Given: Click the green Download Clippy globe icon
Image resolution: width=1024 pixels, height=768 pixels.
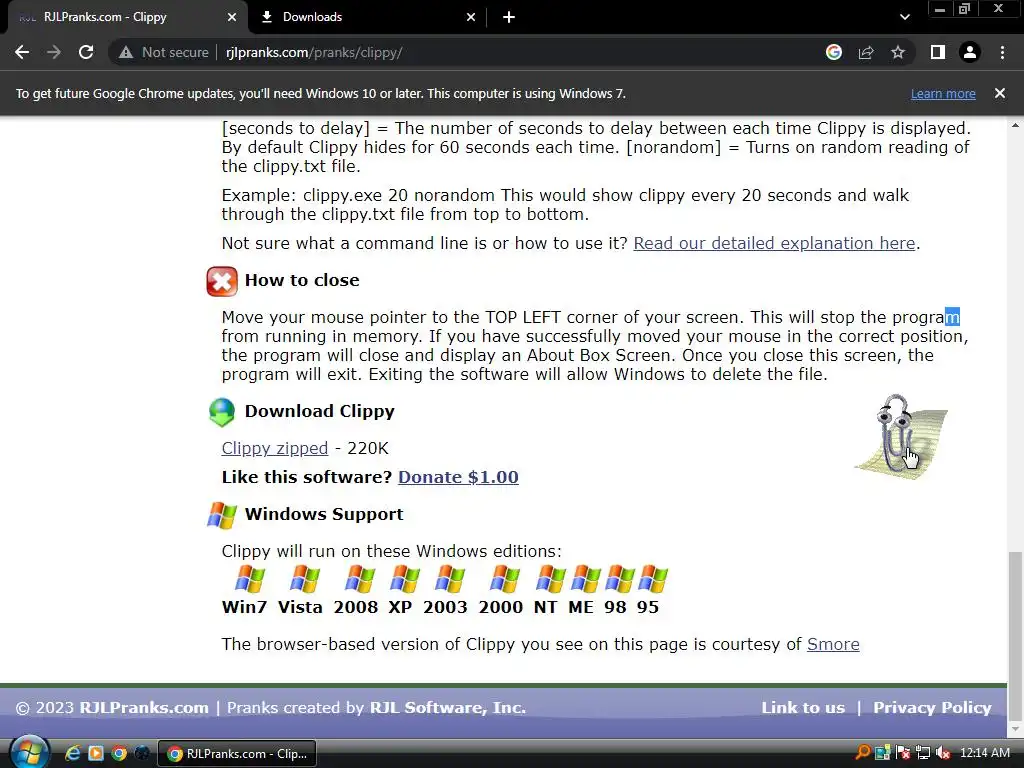Looking at the screenshot, I should point(222,413).
